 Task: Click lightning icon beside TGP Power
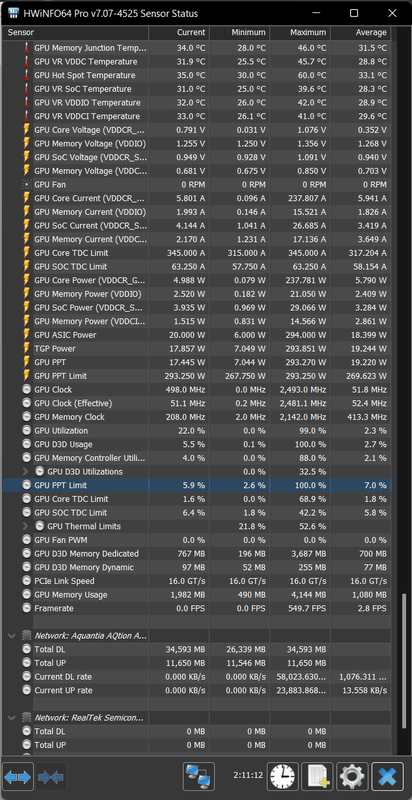(x=27, y=349)
